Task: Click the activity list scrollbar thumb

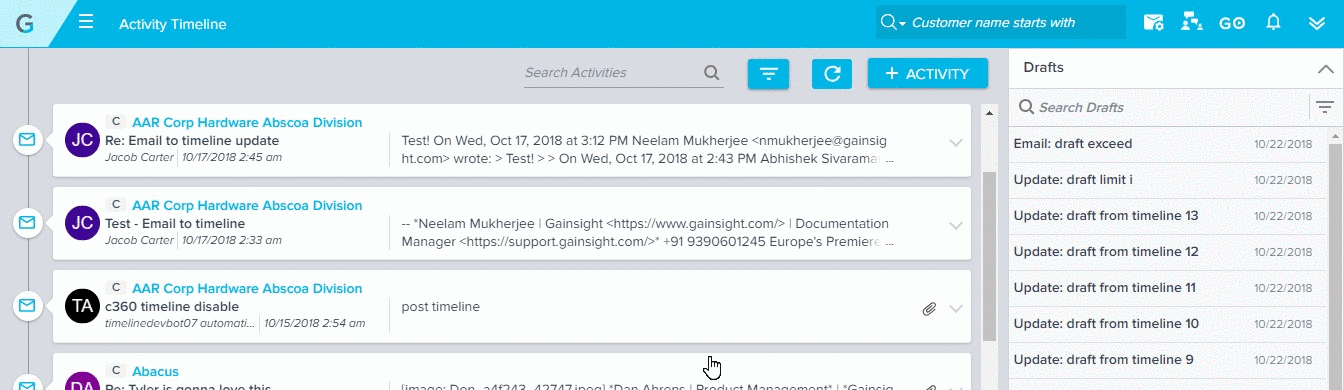Action: [x=989, y=255]
